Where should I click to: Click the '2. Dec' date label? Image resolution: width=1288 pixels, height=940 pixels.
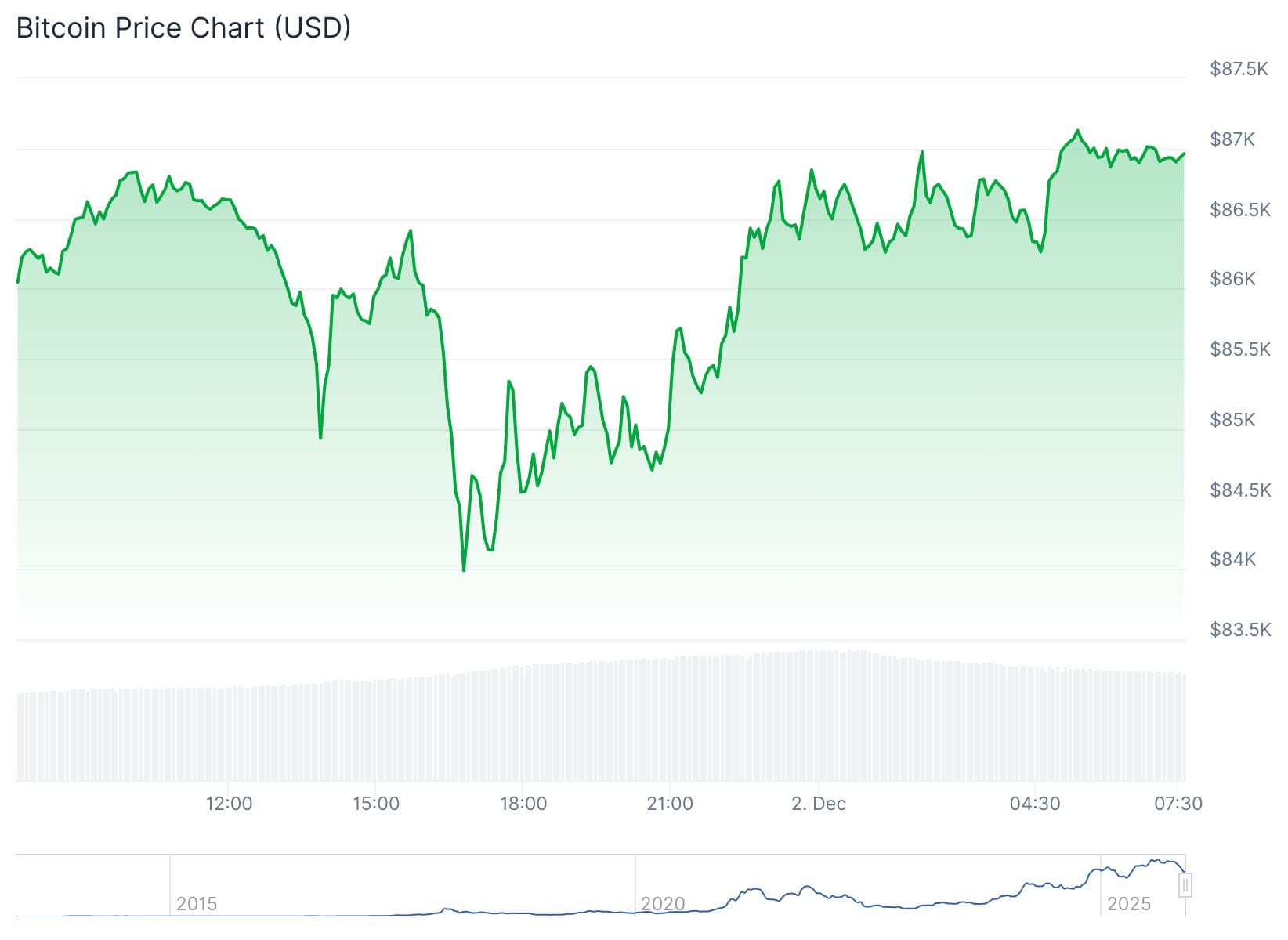point(819,804)
